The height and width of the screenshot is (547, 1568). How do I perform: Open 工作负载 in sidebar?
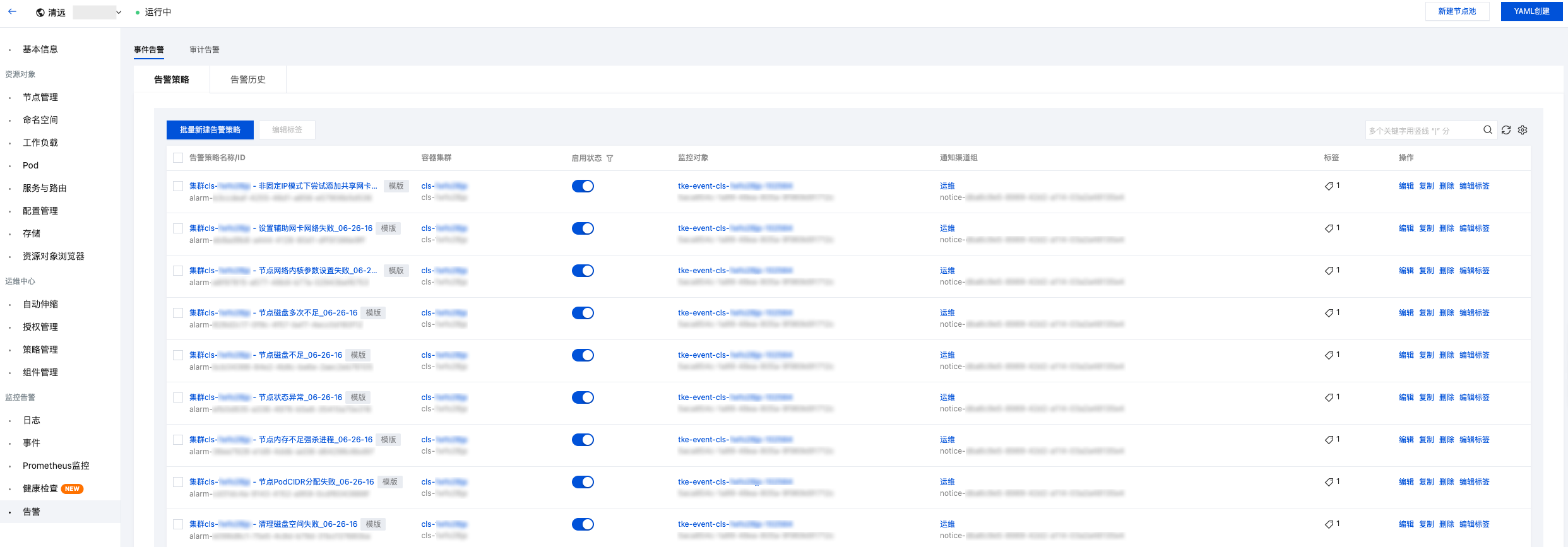coord(40,143)
